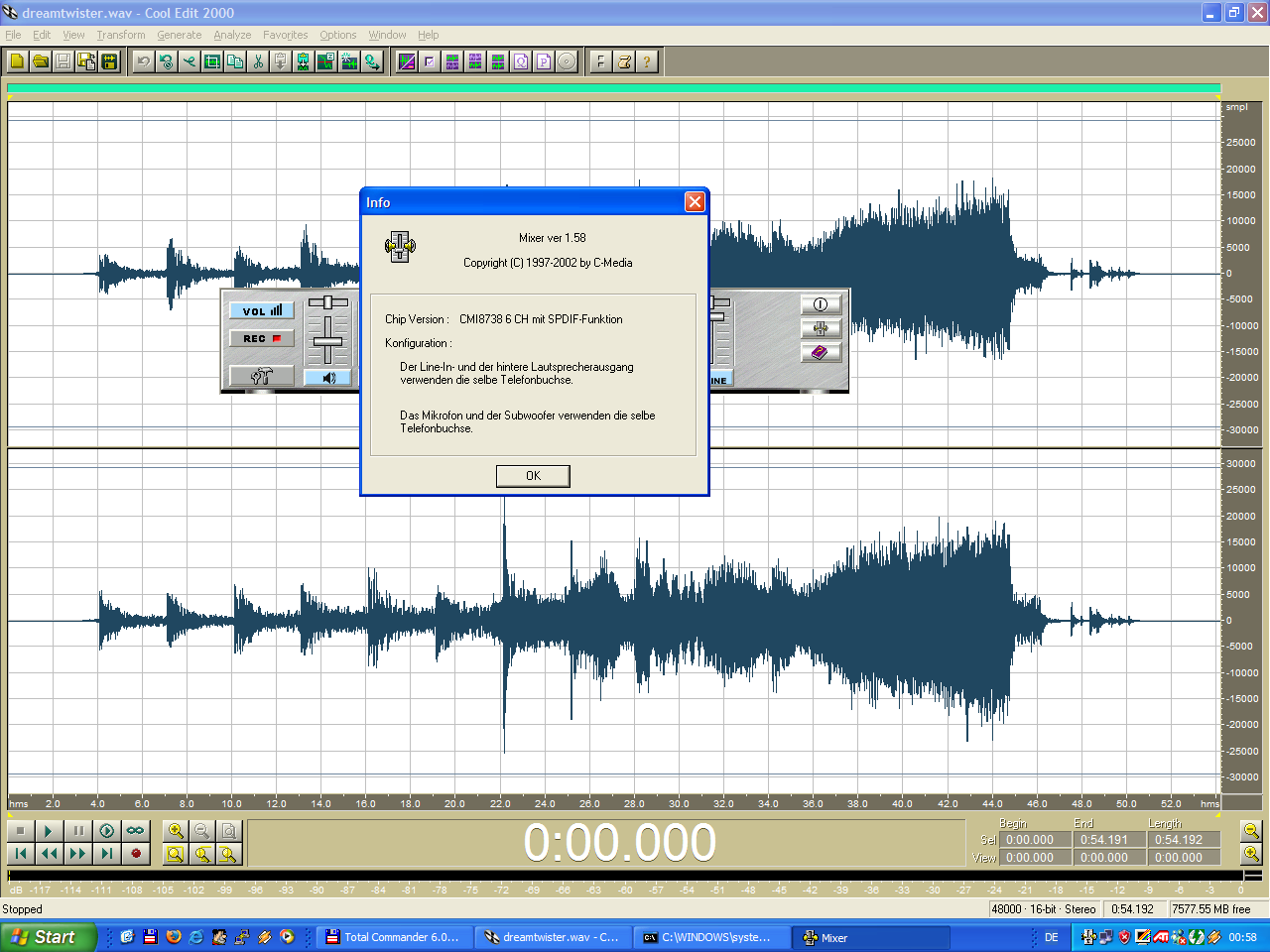Click the Mixer info icon button
Screen dimensions: 1270x952
[821, 328]
